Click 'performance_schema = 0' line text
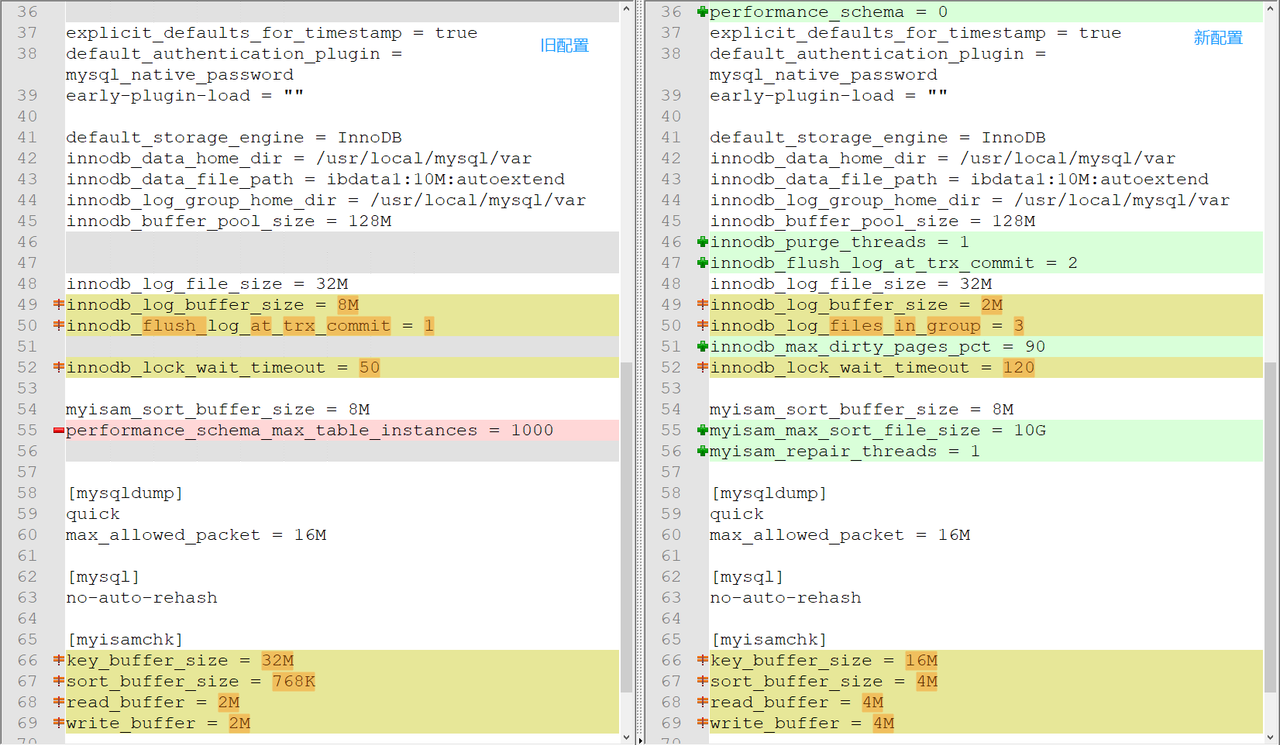This screenshot has height=745, width=1280. [x=829, y=12]
